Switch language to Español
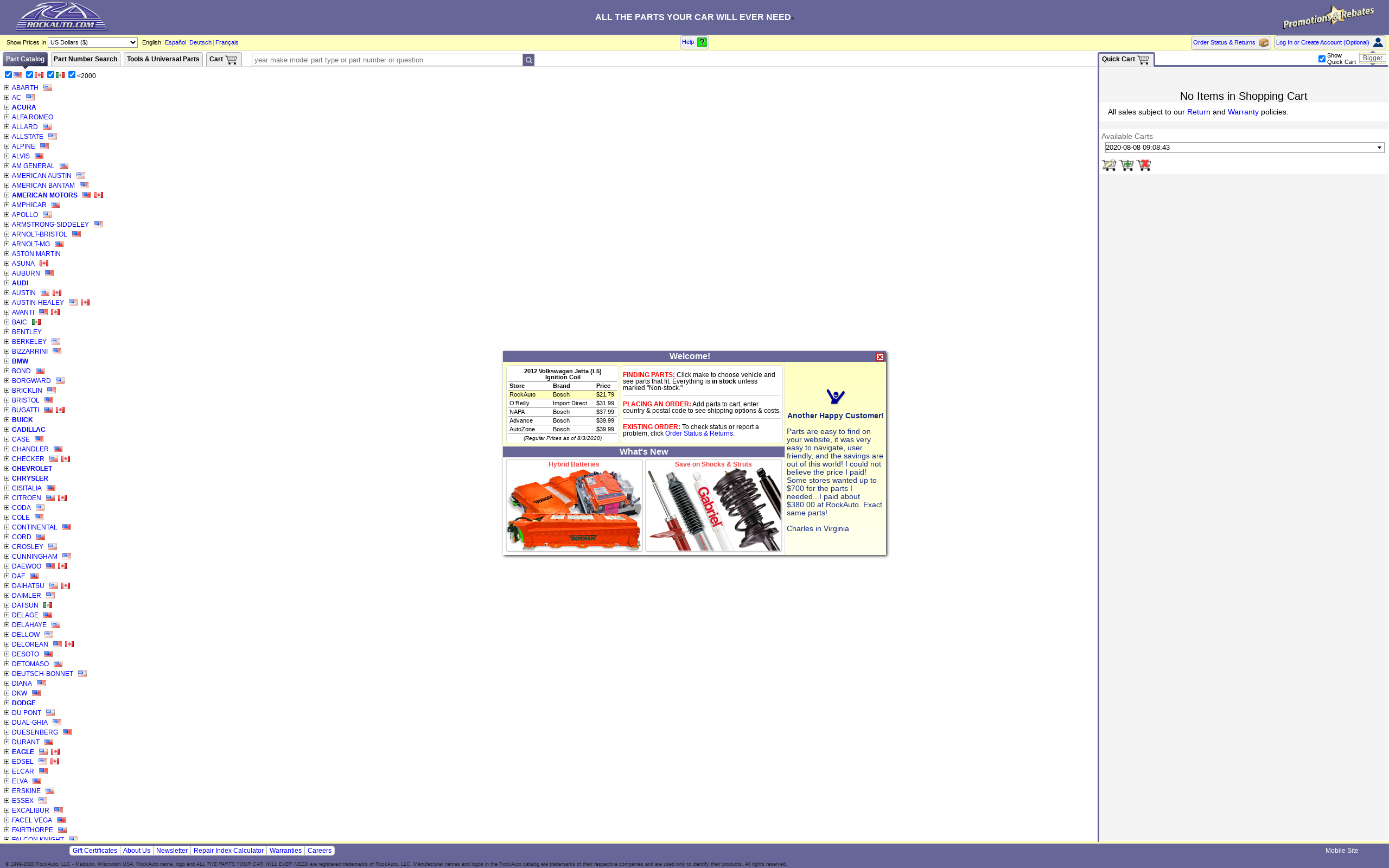The height and width of the screenshot is (868, 1389). (176, 42)
